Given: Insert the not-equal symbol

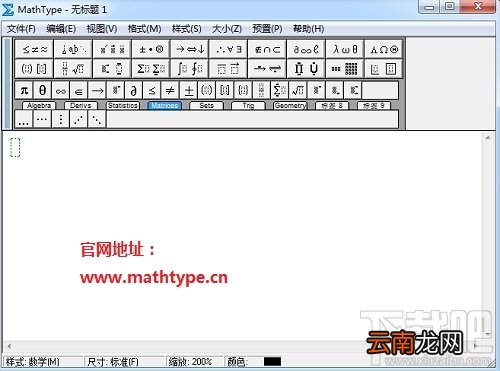Looking at the screenshot, I should click(x=170, y=90).
